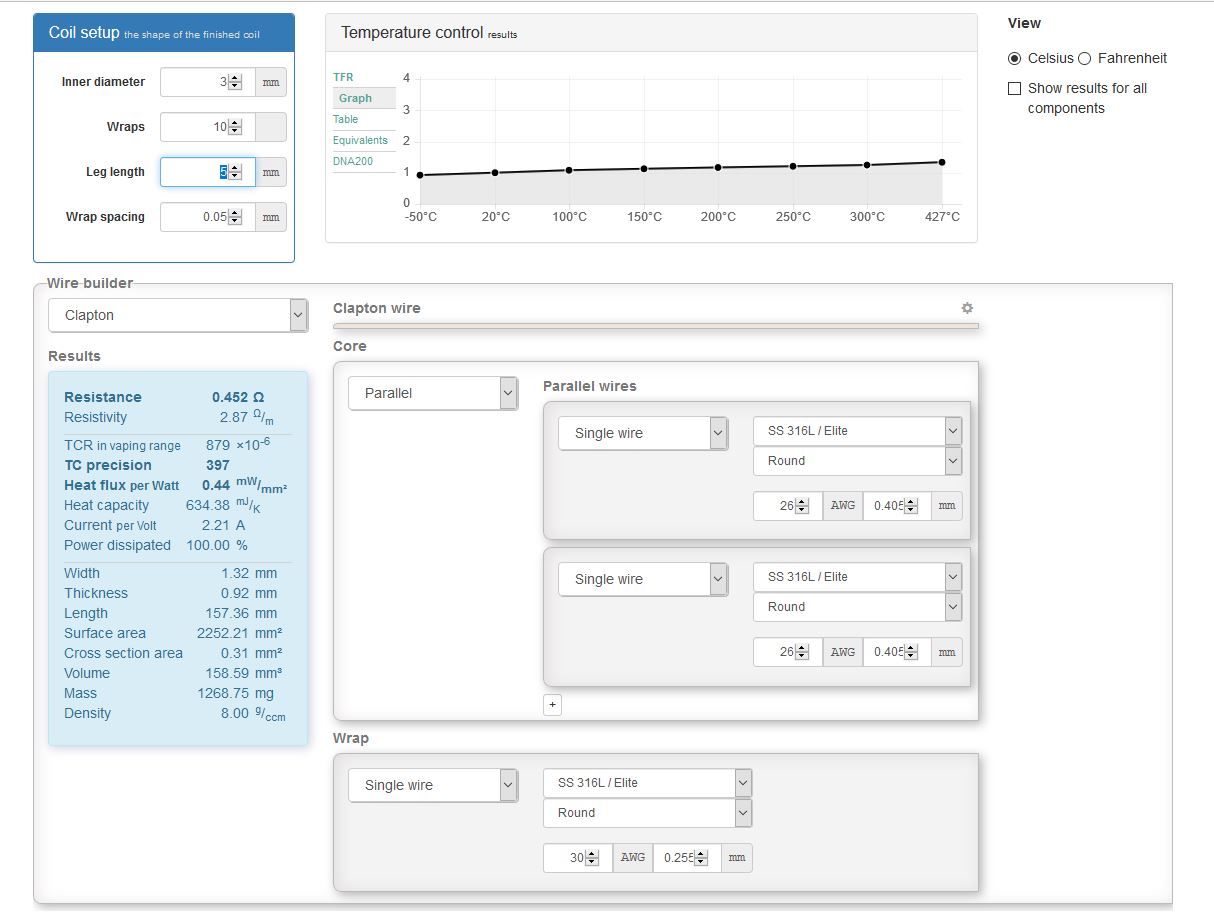Click the Width value 1.32 mm
The image size is (1214, 921).
point(249,573)
